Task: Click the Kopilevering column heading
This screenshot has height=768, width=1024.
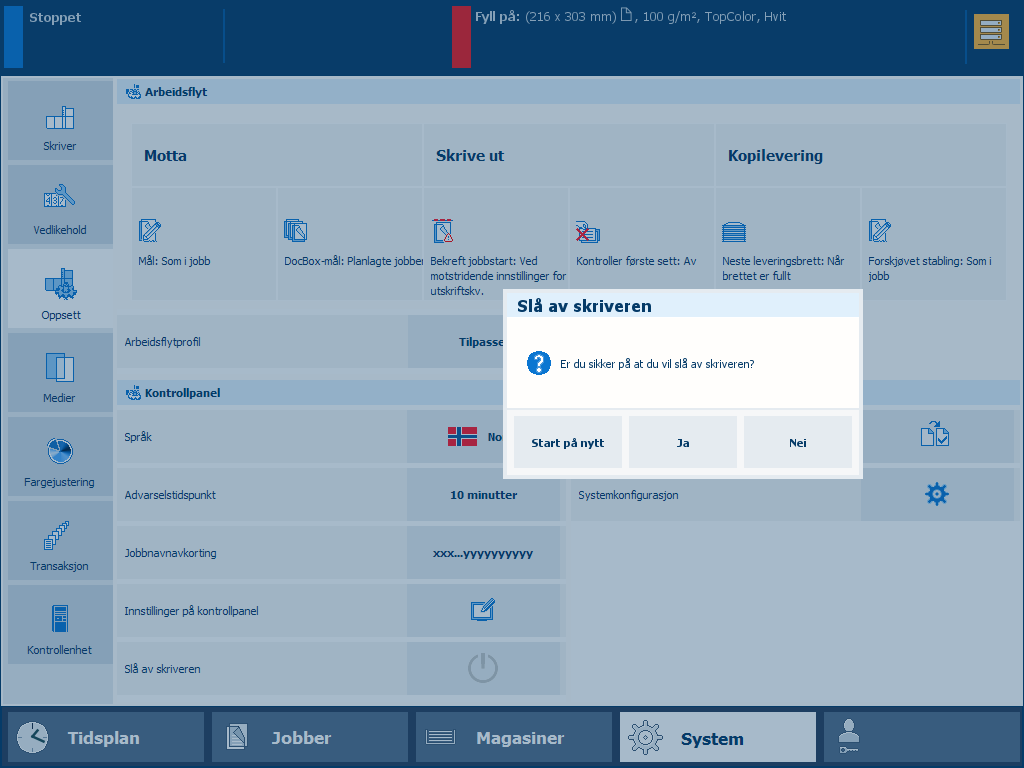Action: click(x=860, y=155)
